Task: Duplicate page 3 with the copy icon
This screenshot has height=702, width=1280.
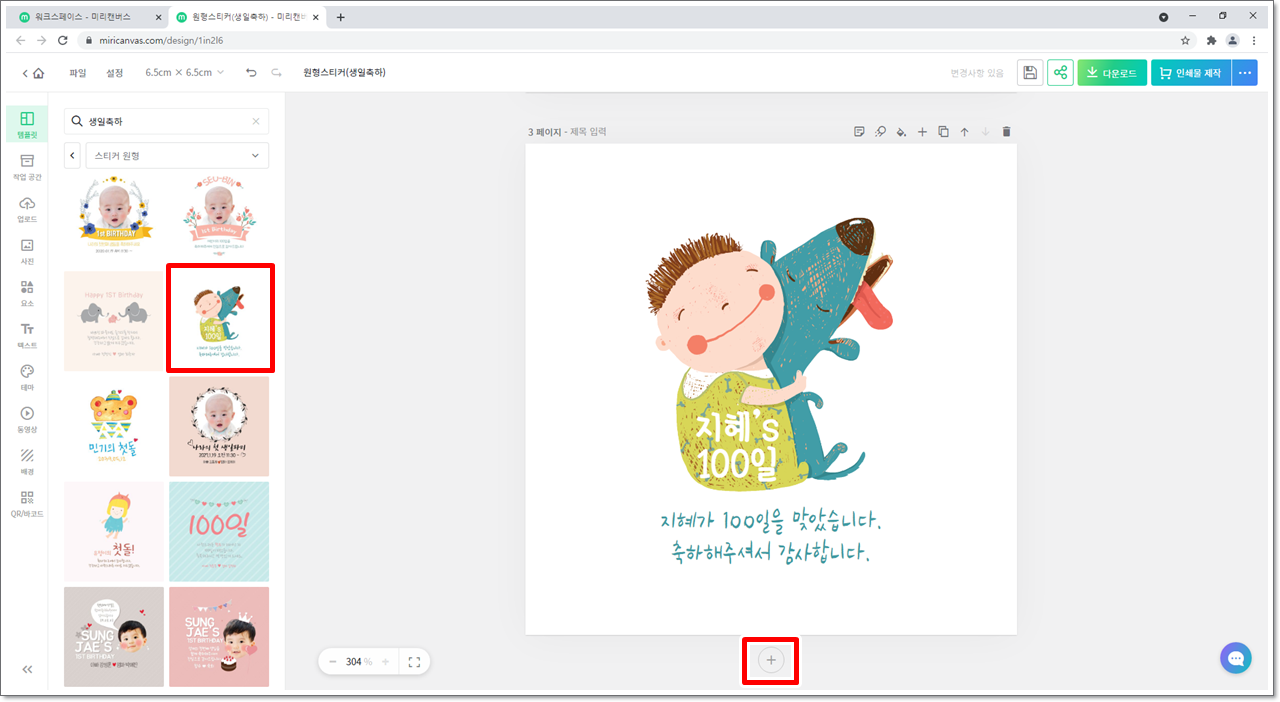Action: [943, 131]
